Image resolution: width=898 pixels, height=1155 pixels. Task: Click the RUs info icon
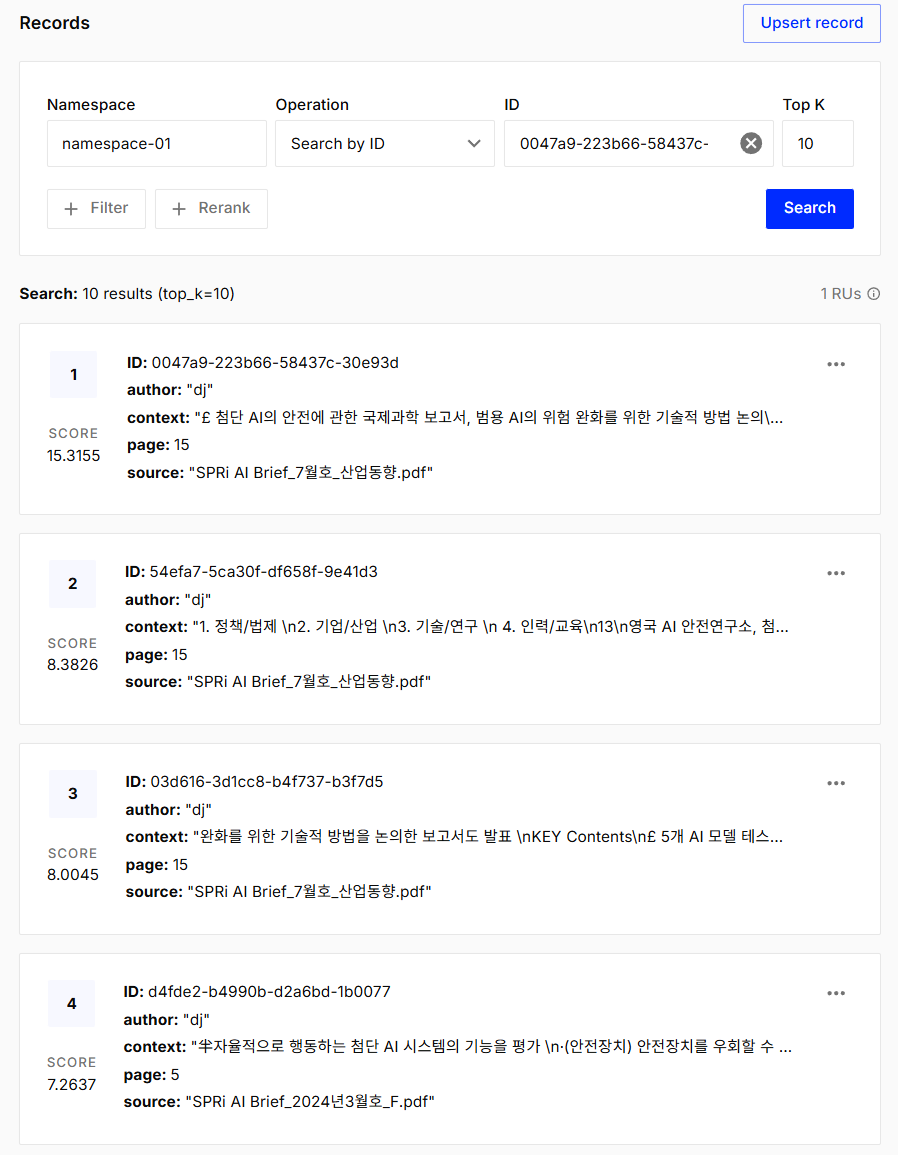click(873, 294)
